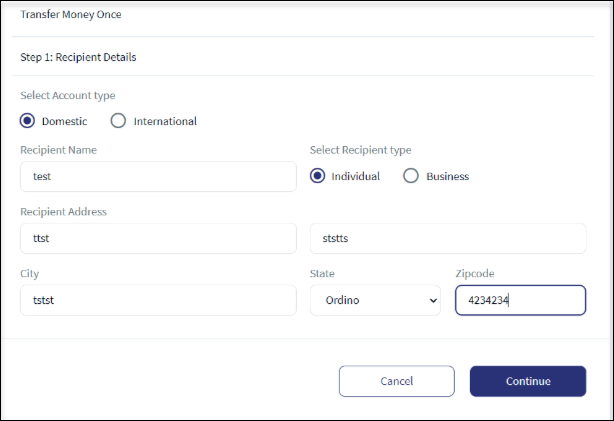Click the State dropdown chevron arrow

point(433,300)
